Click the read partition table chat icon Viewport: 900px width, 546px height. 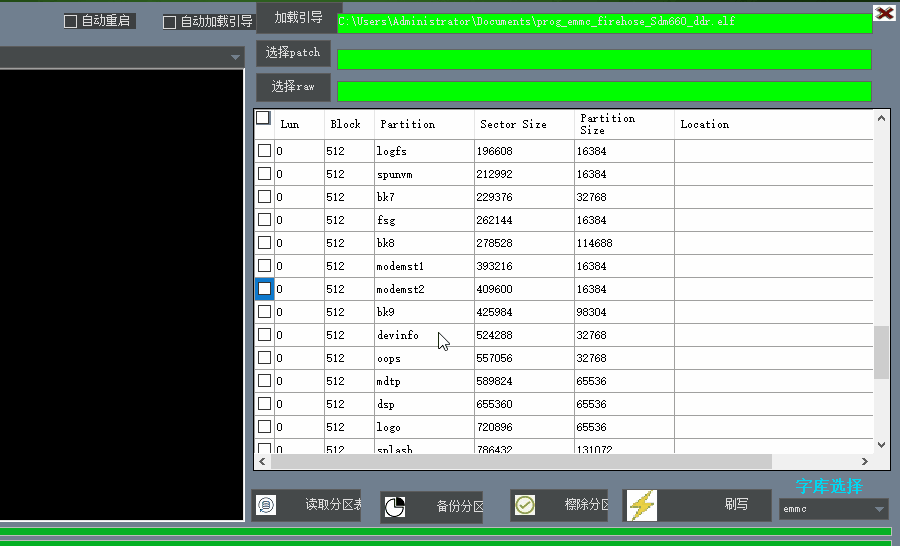coord(265,505)
